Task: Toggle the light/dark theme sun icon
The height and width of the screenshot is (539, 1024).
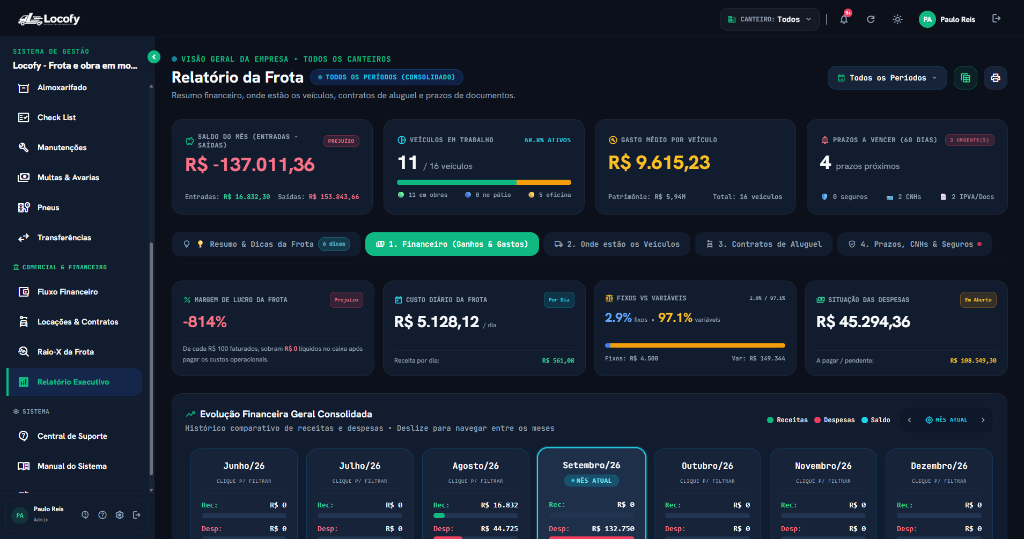Action: point(897,20)
